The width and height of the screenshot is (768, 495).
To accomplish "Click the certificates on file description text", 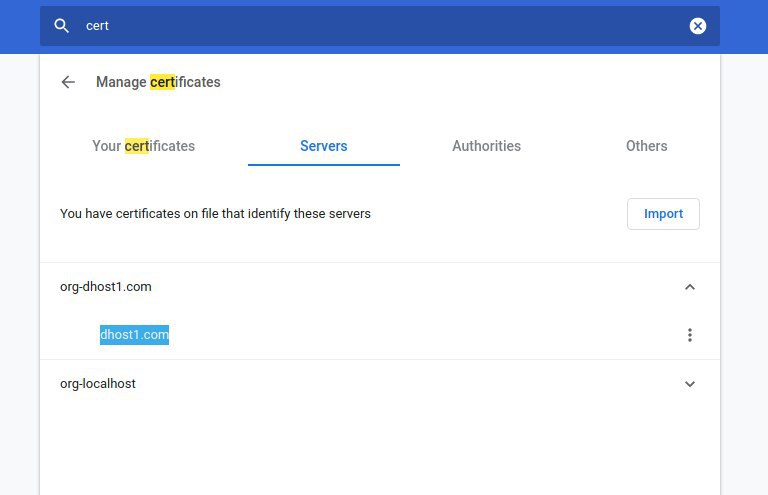I will pos(216,214).
